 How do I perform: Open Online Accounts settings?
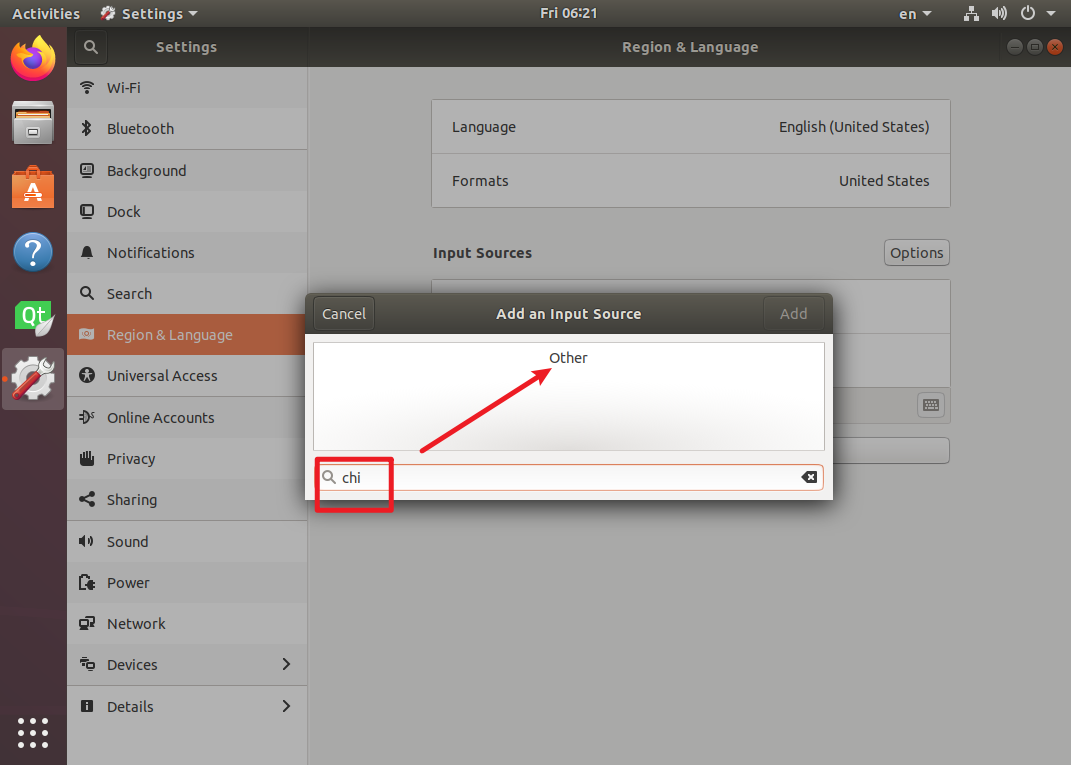point(187,417)
